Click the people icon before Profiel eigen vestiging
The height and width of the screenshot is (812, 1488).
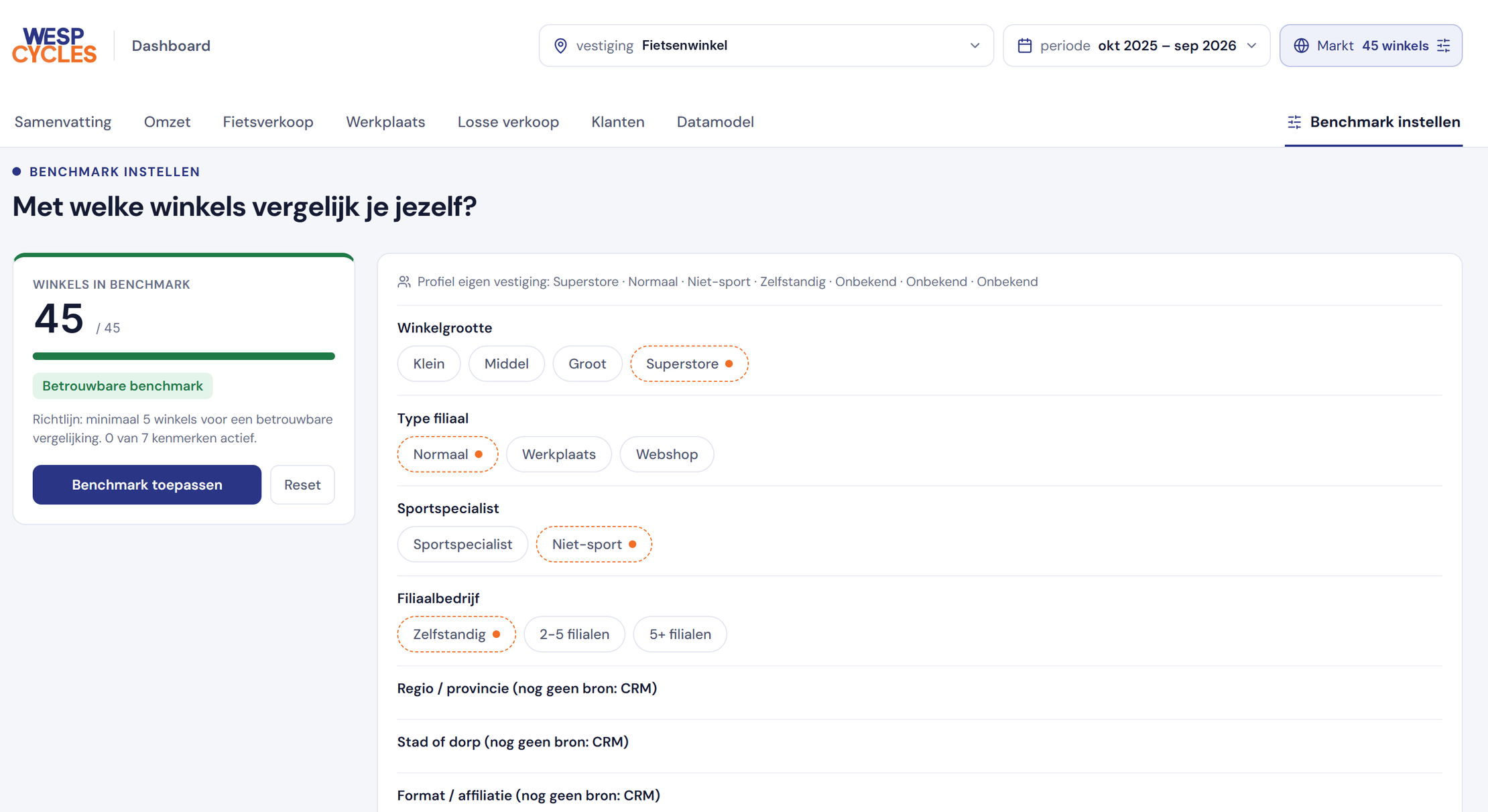tap(404, 282)
